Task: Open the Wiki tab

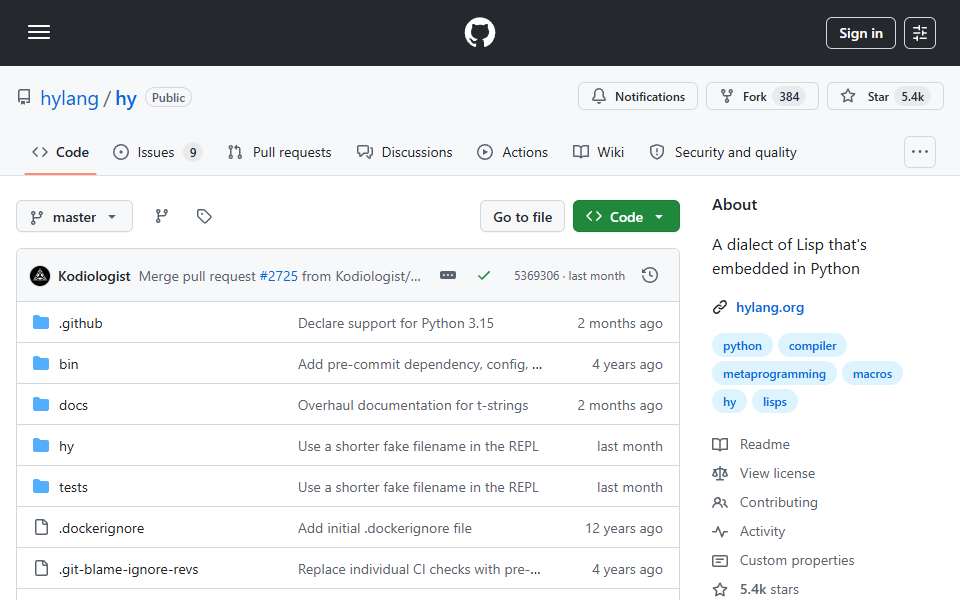Action: click(598, 152)
